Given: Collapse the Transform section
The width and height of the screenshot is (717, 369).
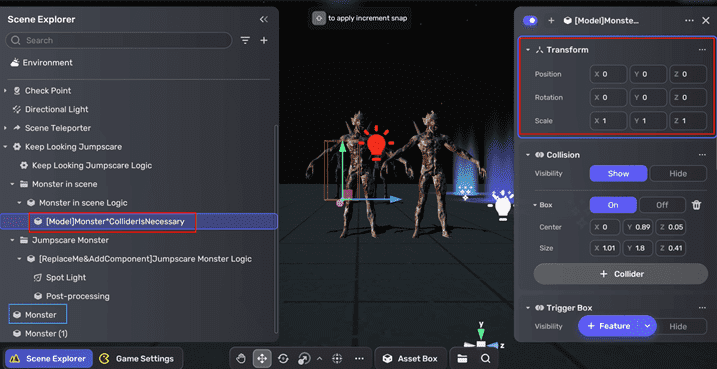Looking at the screenshot, I should (528, 50).
